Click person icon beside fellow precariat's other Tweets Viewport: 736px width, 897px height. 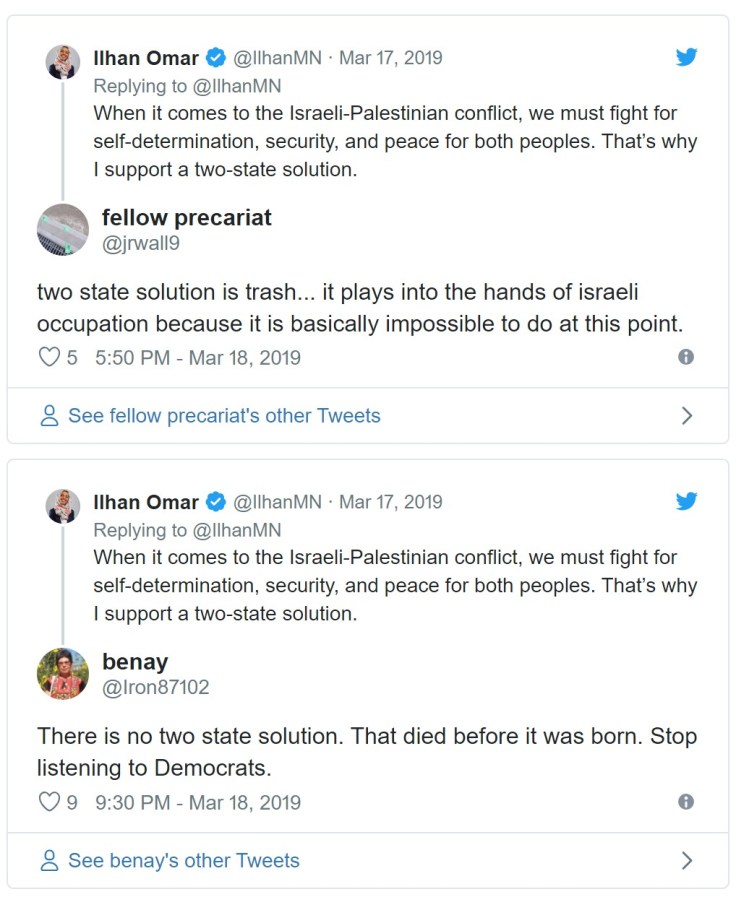(x=49, y=416)
